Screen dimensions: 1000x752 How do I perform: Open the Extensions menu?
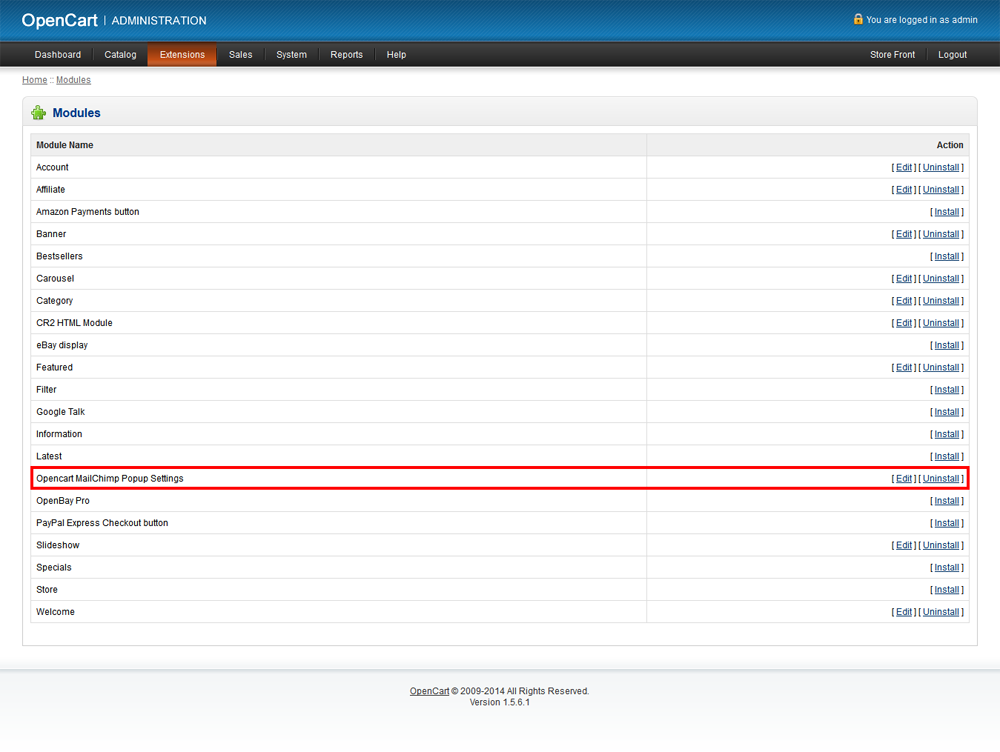[x=182, y=55]
